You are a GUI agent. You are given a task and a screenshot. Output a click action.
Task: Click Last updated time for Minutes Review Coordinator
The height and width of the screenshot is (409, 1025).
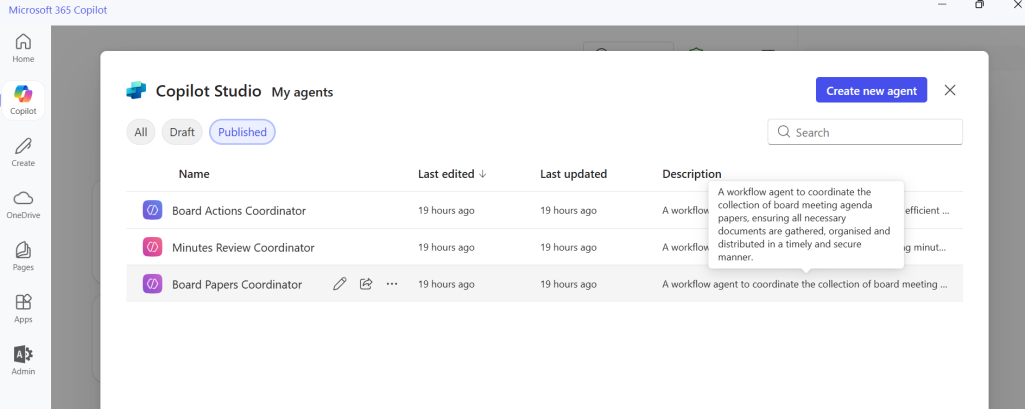568,248
